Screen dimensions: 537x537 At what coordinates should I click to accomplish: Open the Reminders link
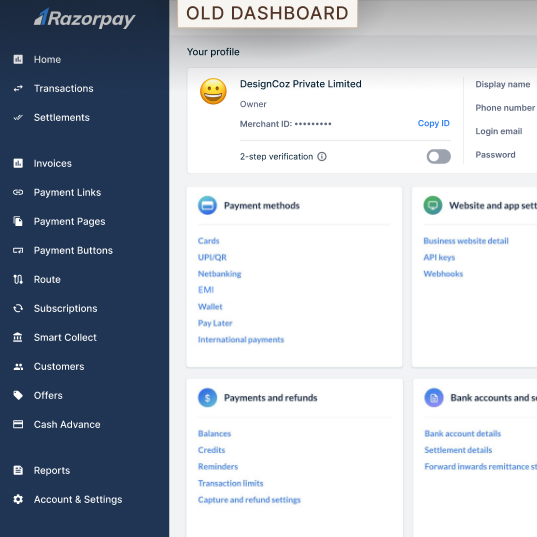pos(218,466)
